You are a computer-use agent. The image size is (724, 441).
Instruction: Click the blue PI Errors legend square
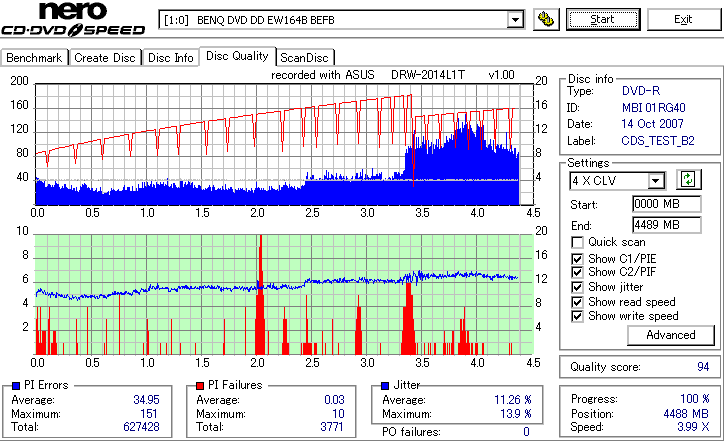tap(16, 386)
